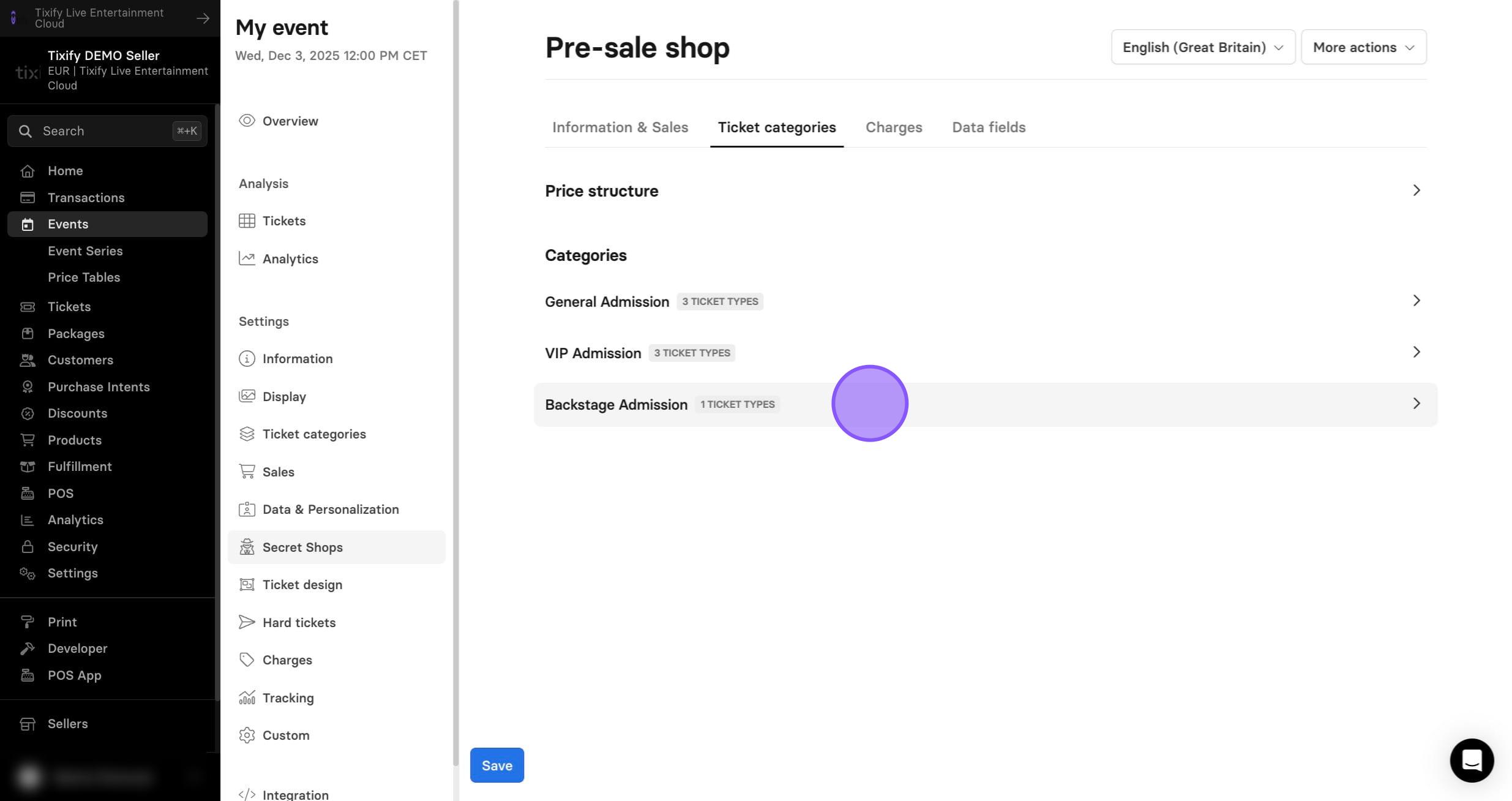Go to Event Series in the sidebar
Viewport: 1512px width, 801px height.
[85, 251]
